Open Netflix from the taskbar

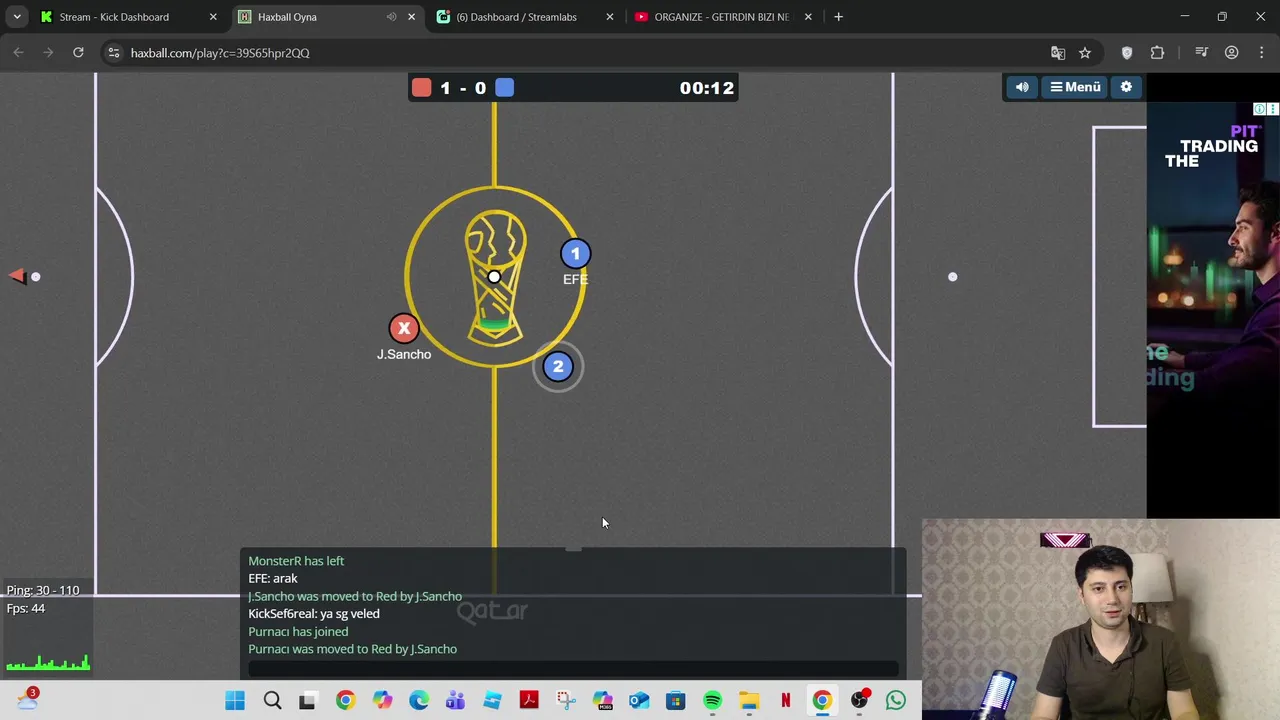786,701
